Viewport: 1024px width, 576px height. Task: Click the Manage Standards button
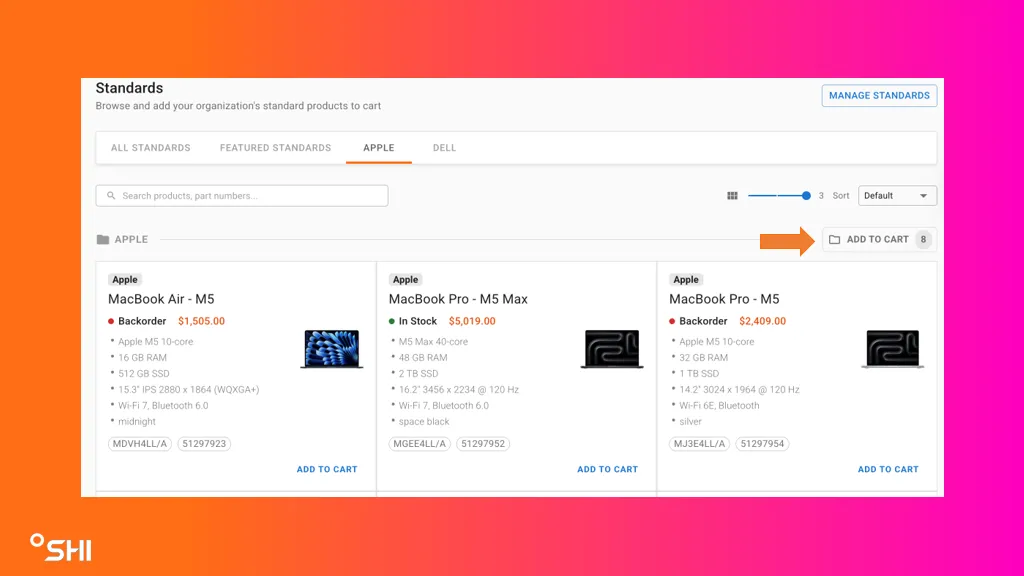(879, 95)
